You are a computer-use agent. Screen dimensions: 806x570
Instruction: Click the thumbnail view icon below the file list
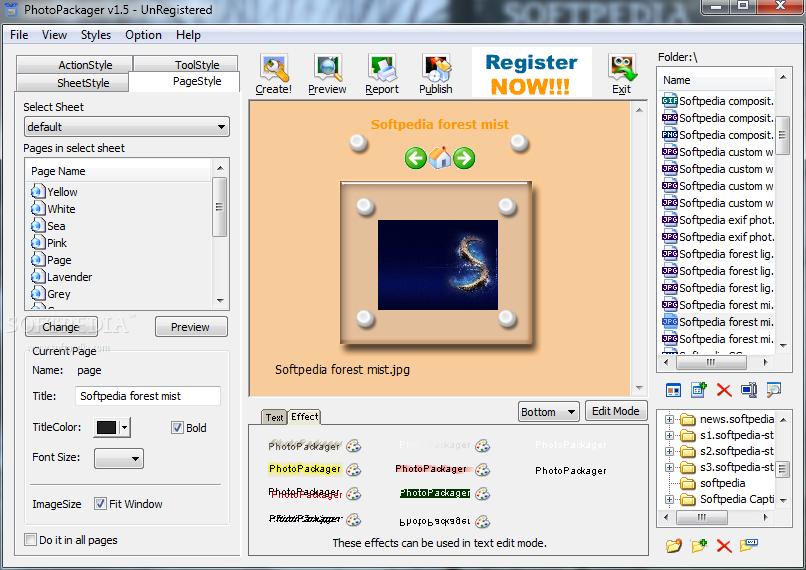(673, 390)
